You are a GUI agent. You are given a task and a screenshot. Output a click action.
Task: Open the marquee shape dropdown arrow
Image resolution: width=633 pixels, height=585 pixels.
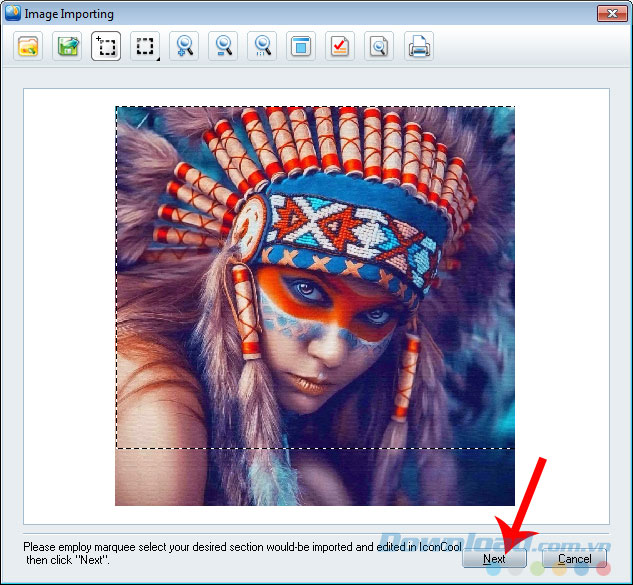[x=159, y=57]
